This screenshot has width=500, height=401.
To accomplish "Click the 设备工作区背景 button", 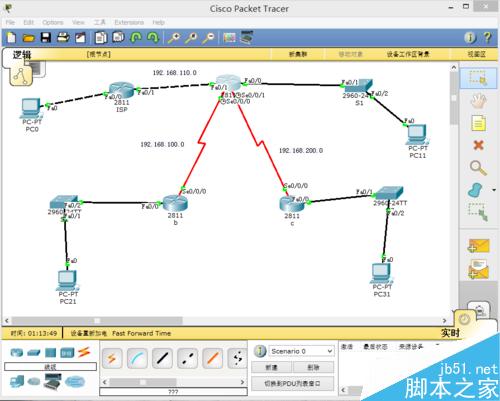I will [x=408, y=54].
